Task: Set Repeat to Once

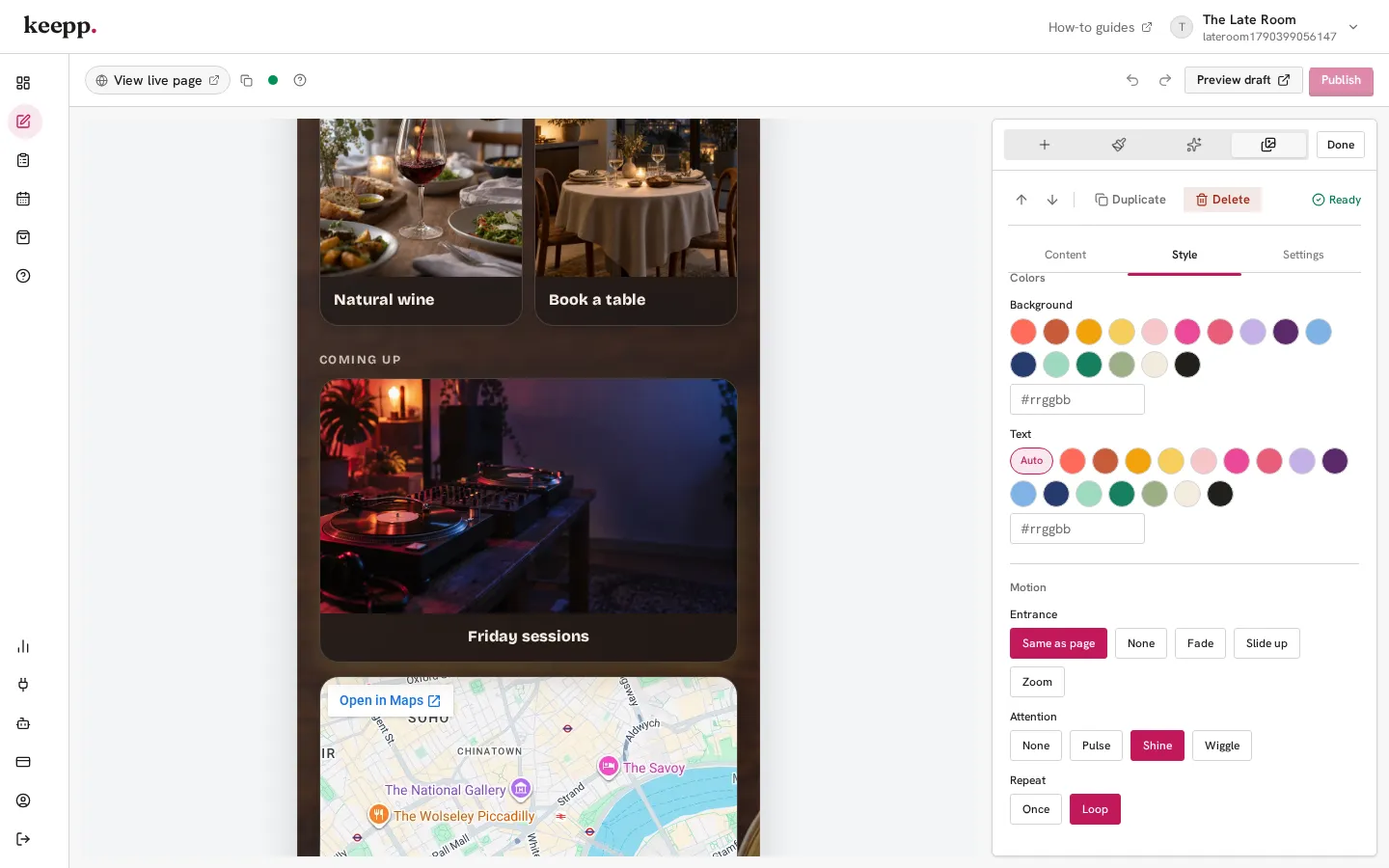Action: pos(1036,809)
